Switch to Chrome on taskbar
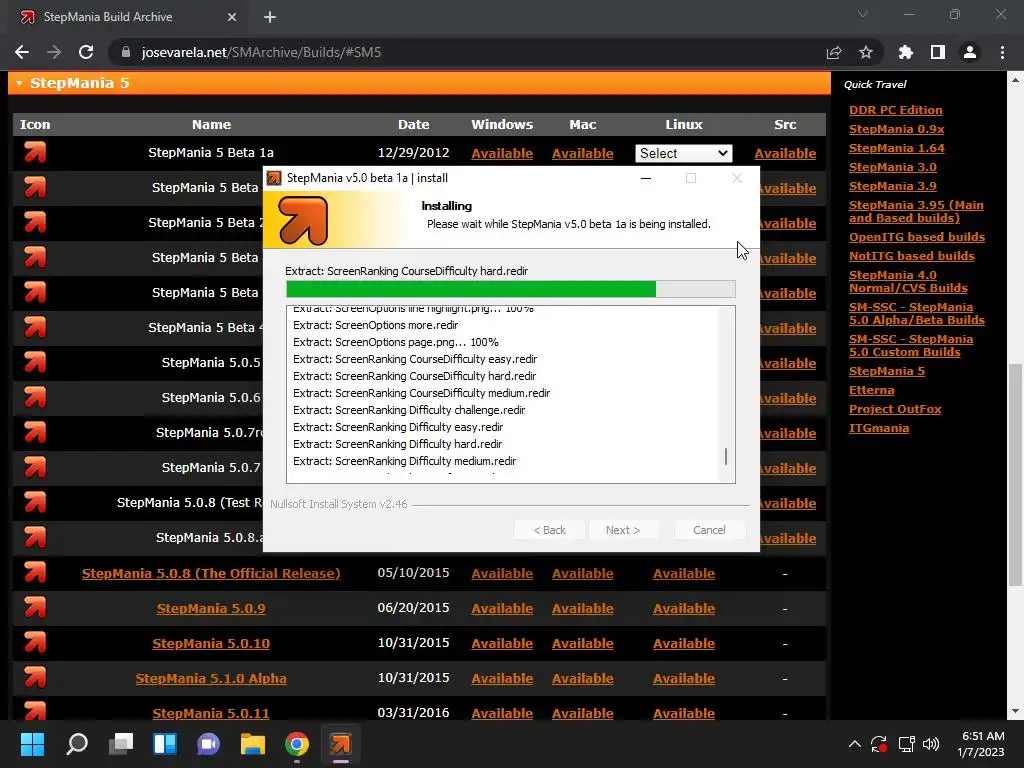This screenshot has width=1024, height=768. tap(296, 744)
